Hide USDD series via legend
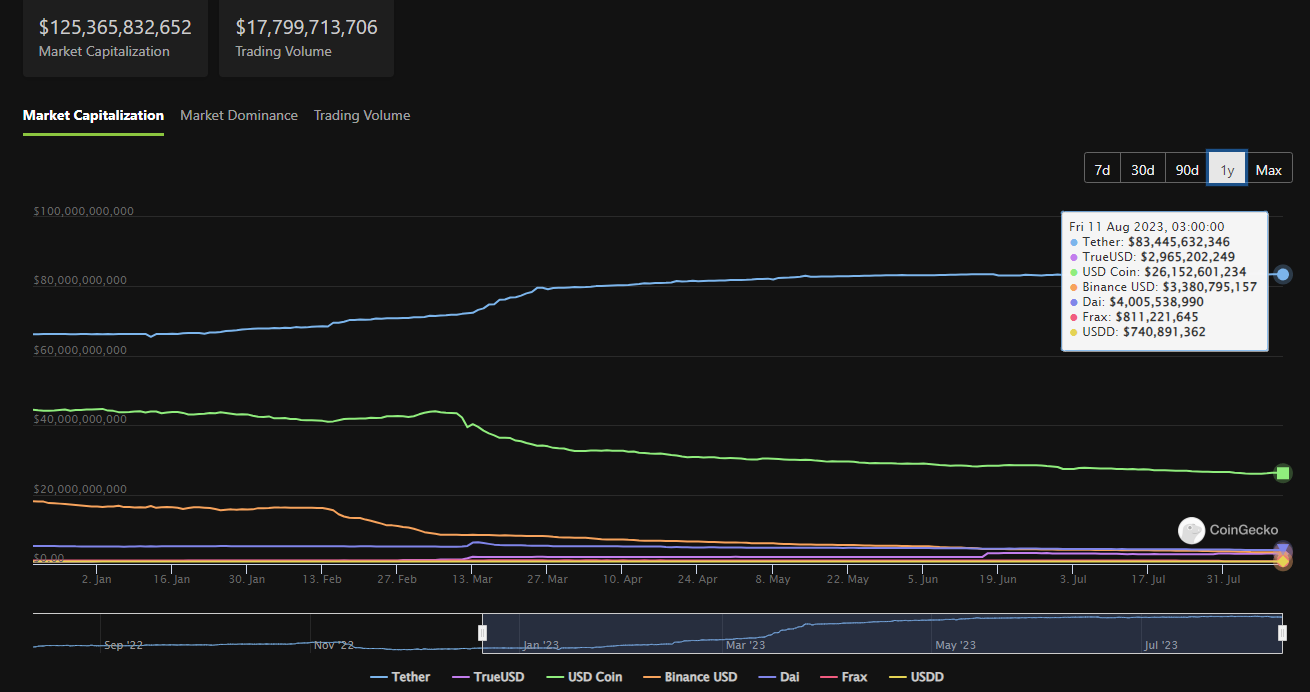 coord(916,677)
